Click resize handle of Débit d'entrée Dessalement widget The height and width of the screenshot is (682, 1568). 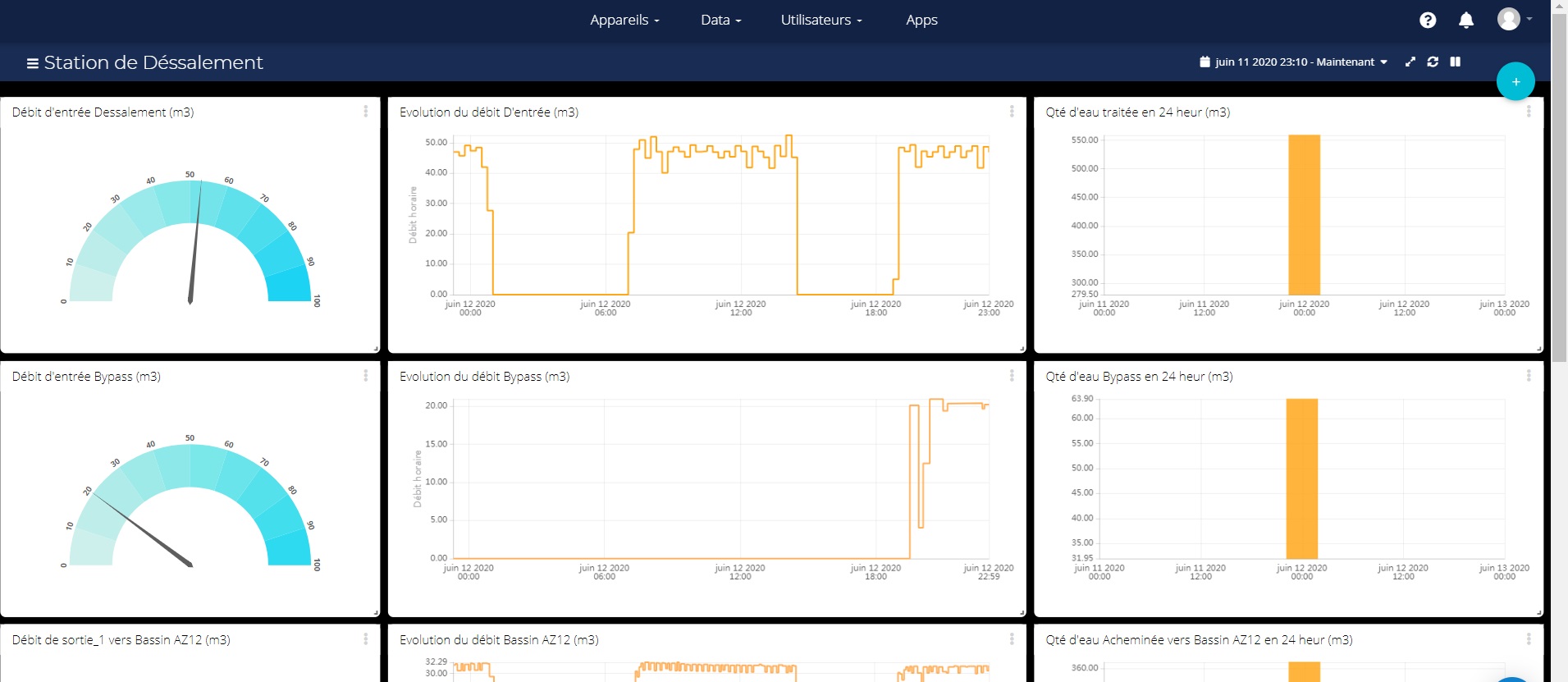[x=376, y=349]
